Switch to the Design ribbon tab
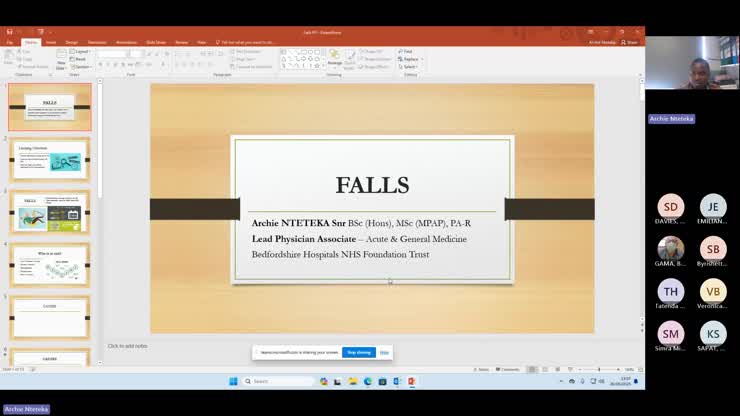 point(71,42)
